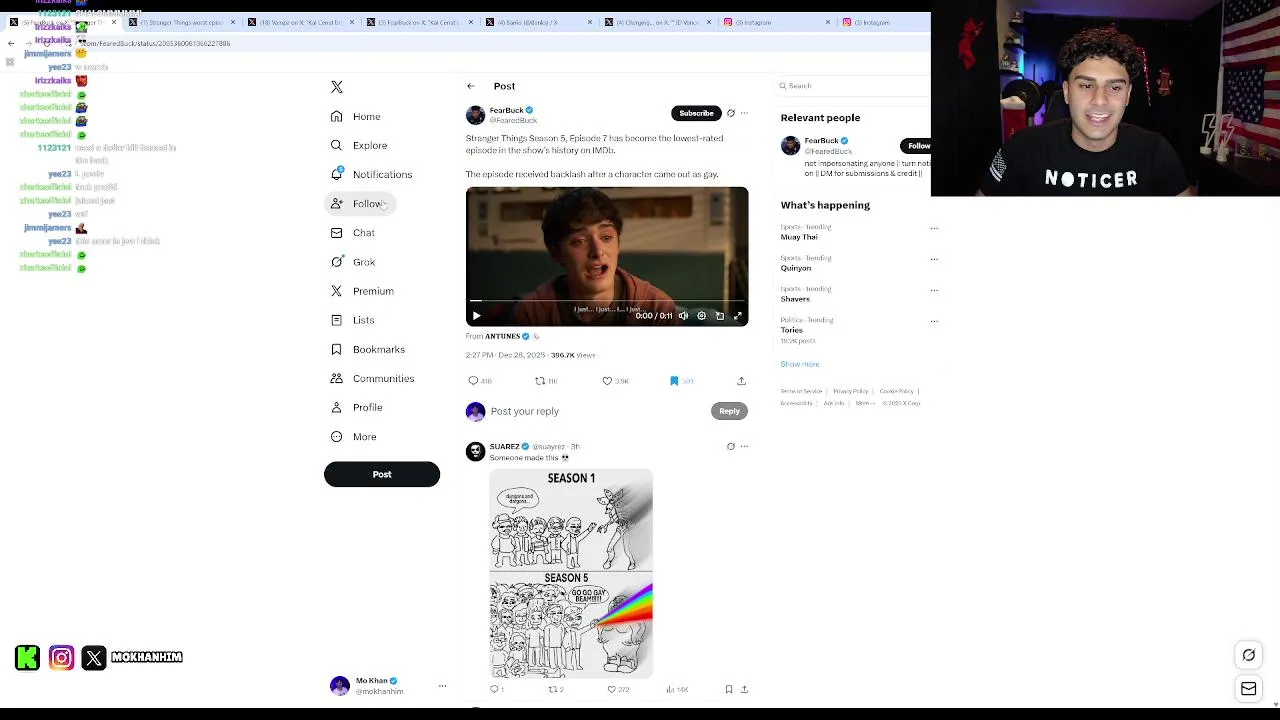
Task: Bookmark the SUAREZ comment
Action: click(729, 689)
